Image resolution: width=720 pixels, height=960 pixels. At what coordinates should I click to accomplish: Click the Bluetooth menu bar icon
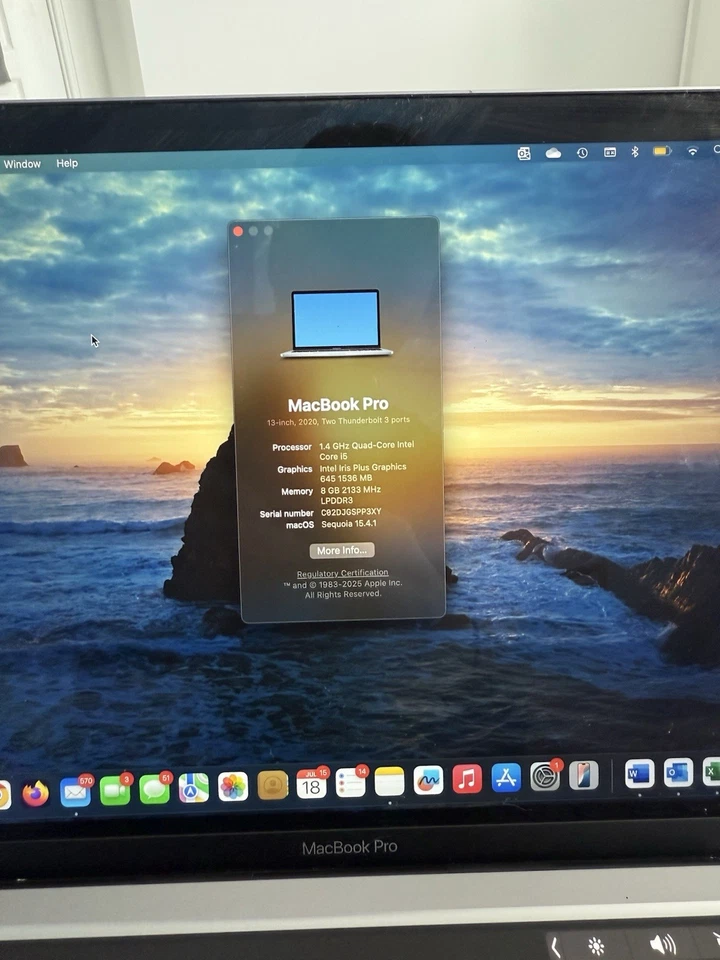pyautogui.click(x=635, y=151)
